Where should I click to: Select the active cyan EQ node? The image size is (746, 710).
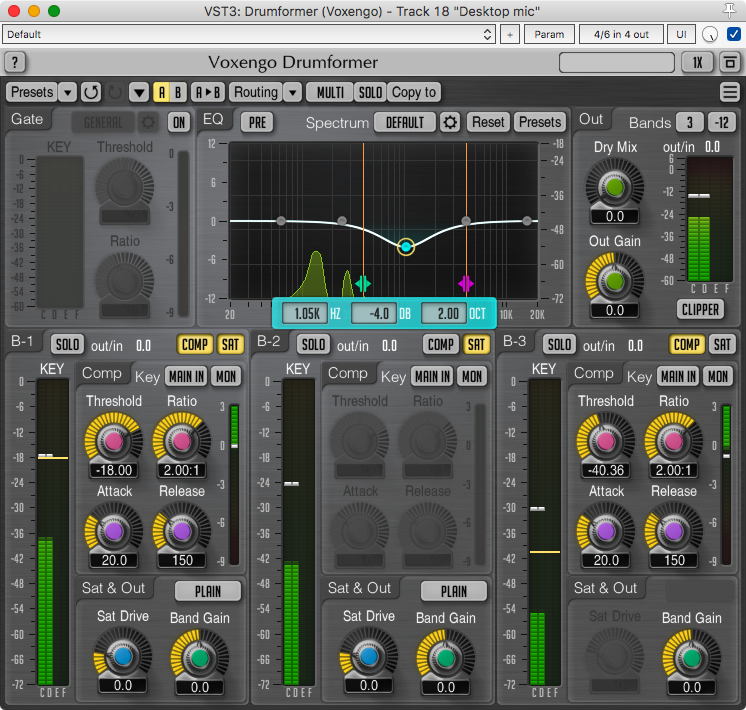pos(406,247)
